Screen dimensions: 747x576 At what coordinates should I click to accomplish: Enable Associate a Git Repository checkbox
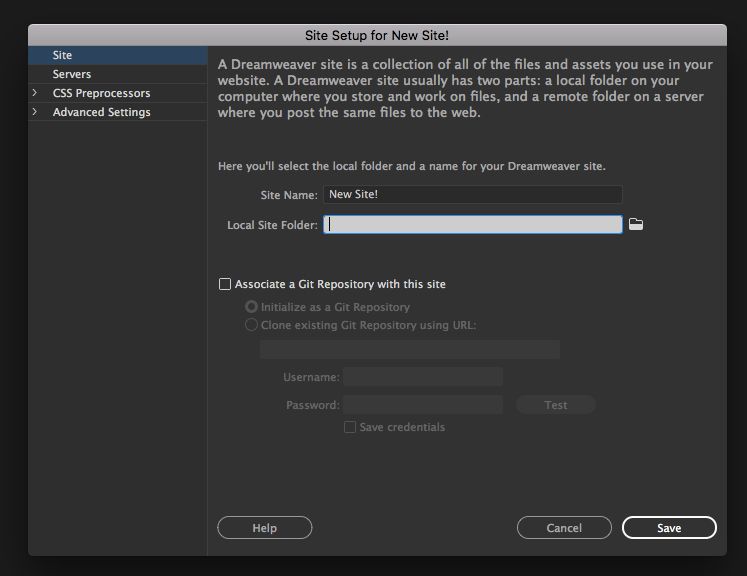[x=224, y=284]
